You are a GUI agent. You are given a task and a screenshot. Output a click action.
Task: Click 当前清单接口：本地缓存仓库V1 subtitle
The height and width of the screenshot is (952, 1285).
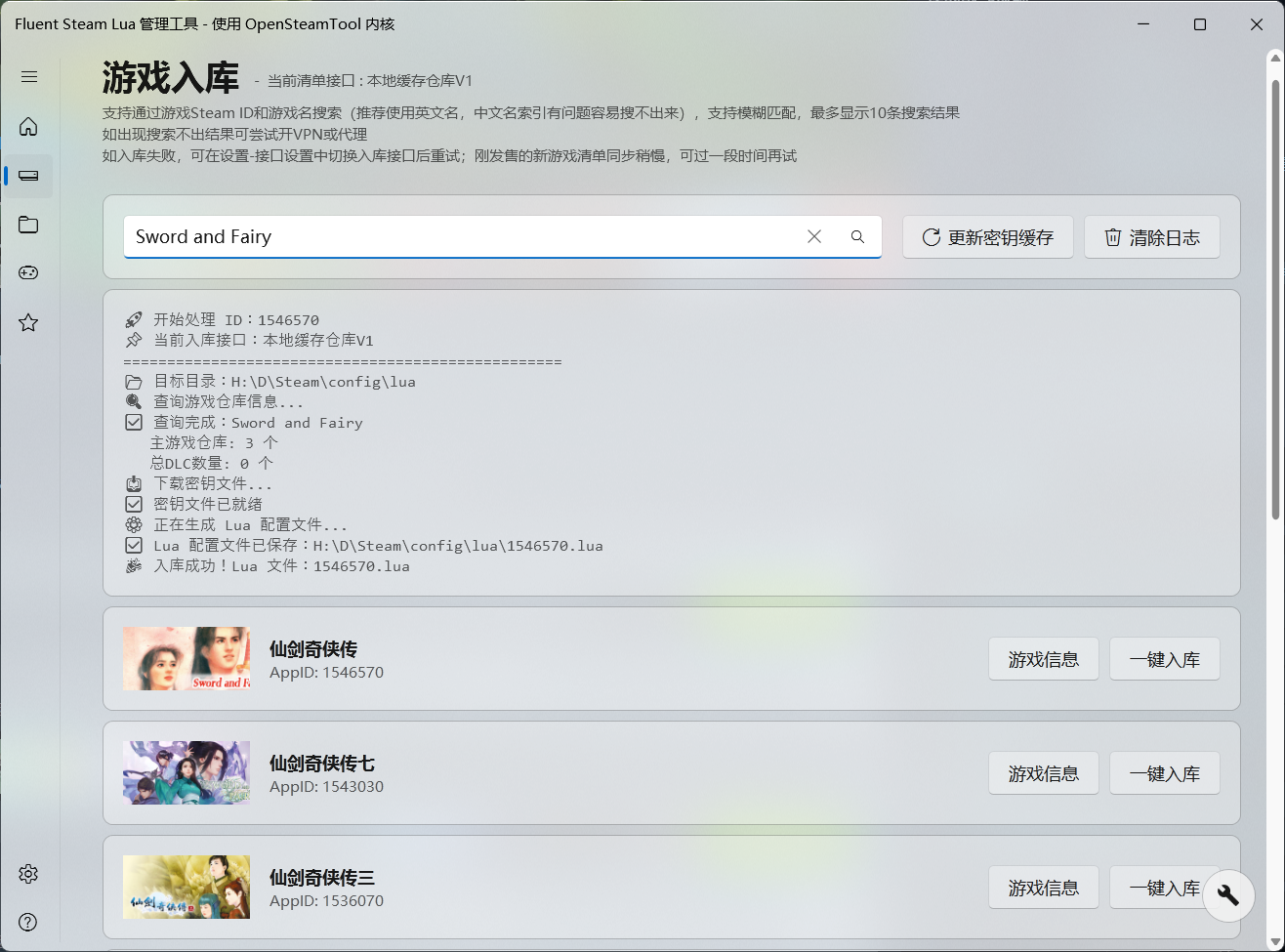[x=370, y=81]
